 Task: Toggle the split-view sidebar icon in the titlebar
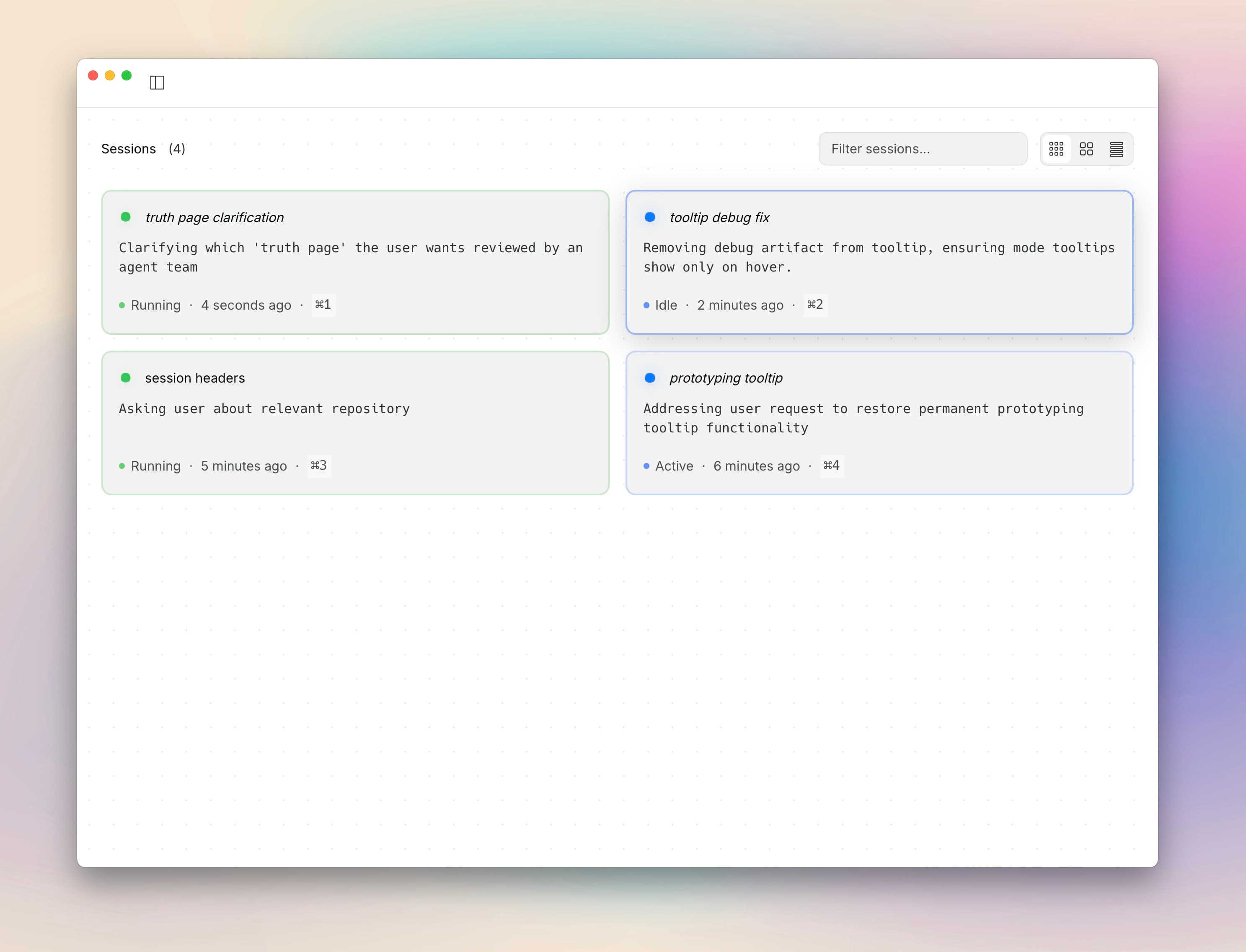(157, 82)
